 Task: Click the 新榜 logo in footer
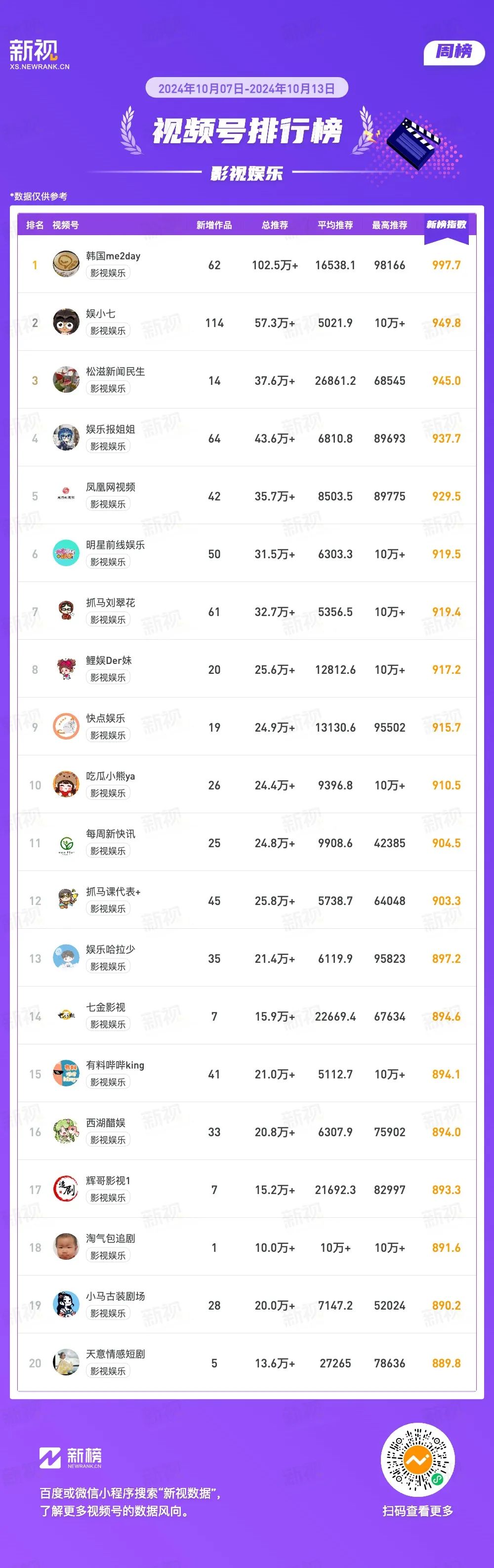point(71,1458)
